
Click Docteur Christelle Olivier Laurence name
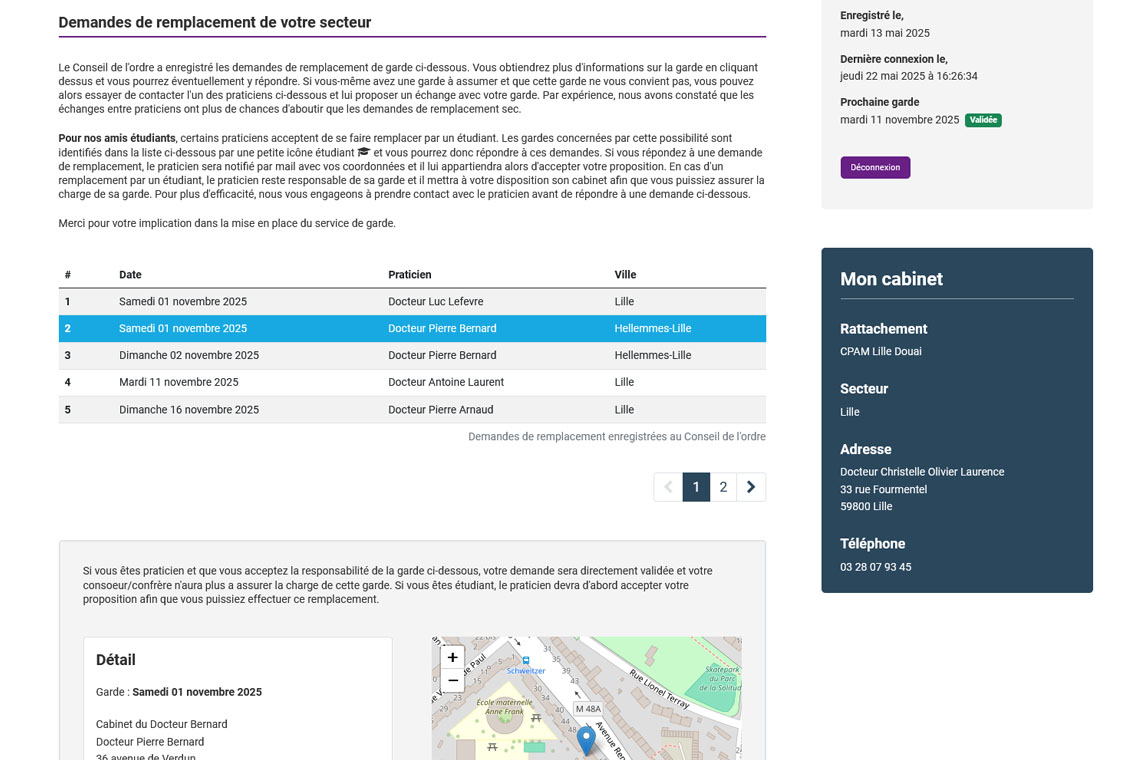coord(922,472)
